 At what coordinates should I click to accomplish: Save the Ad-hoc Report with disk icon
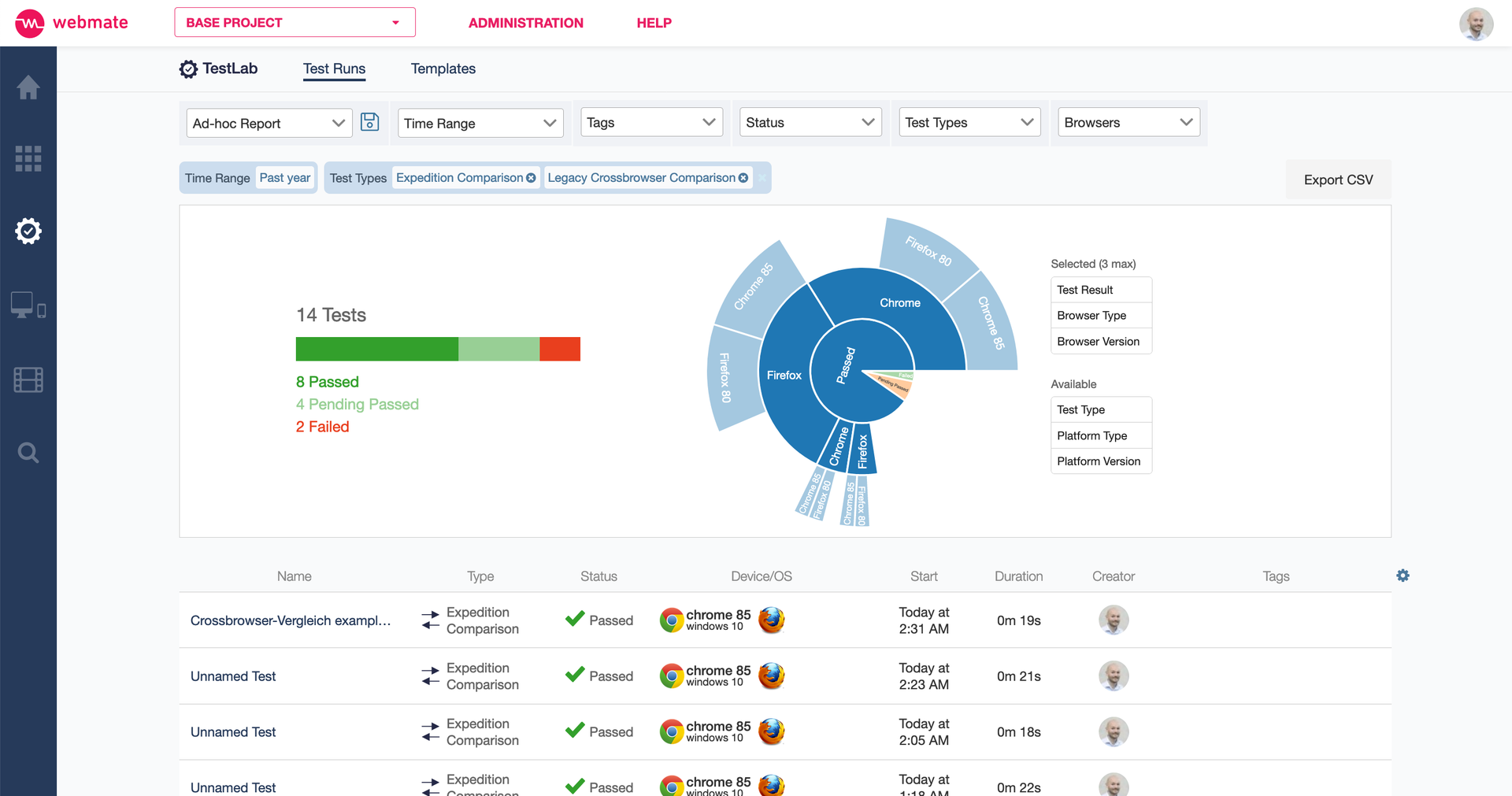point(369,122)
